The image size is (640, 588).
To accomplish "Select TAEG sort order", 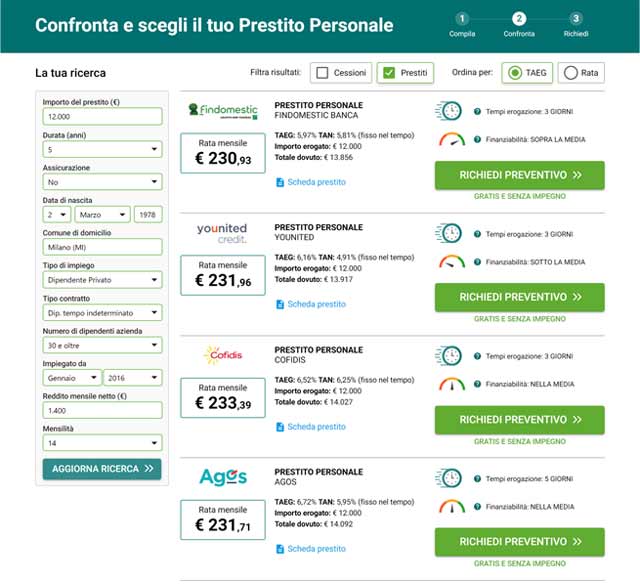I will coord(515,73).
